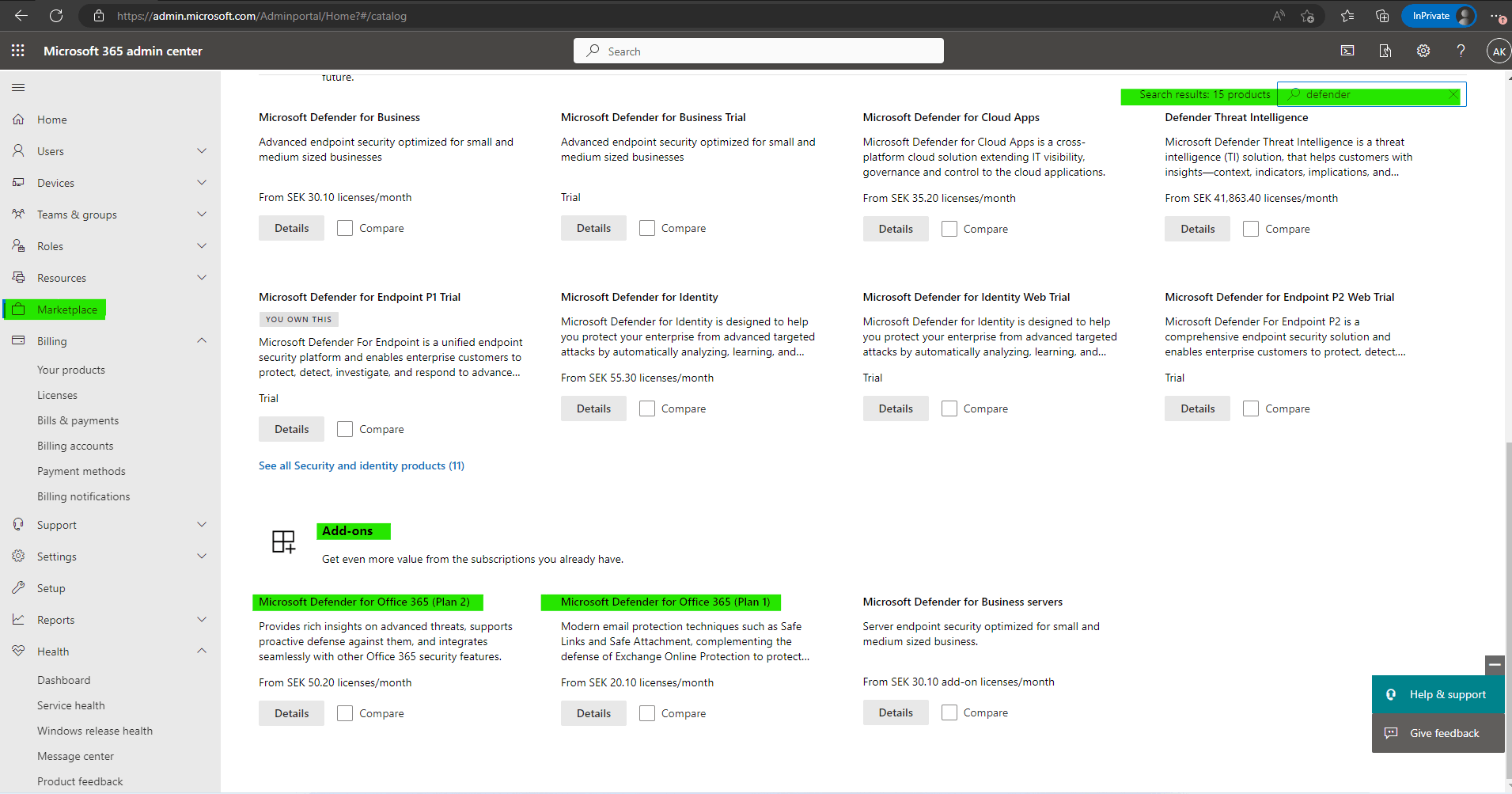Image resolution: width=1512 pixels, height=794 pixels.
Task: Click the Home icon in sidebar
Action: (18, 120)
